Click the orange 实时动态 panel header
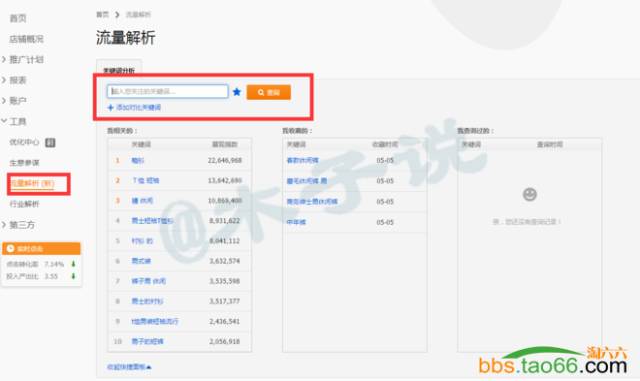Image resolution: width=640 pixels, height=381 pixels. (x=41, y=248)
